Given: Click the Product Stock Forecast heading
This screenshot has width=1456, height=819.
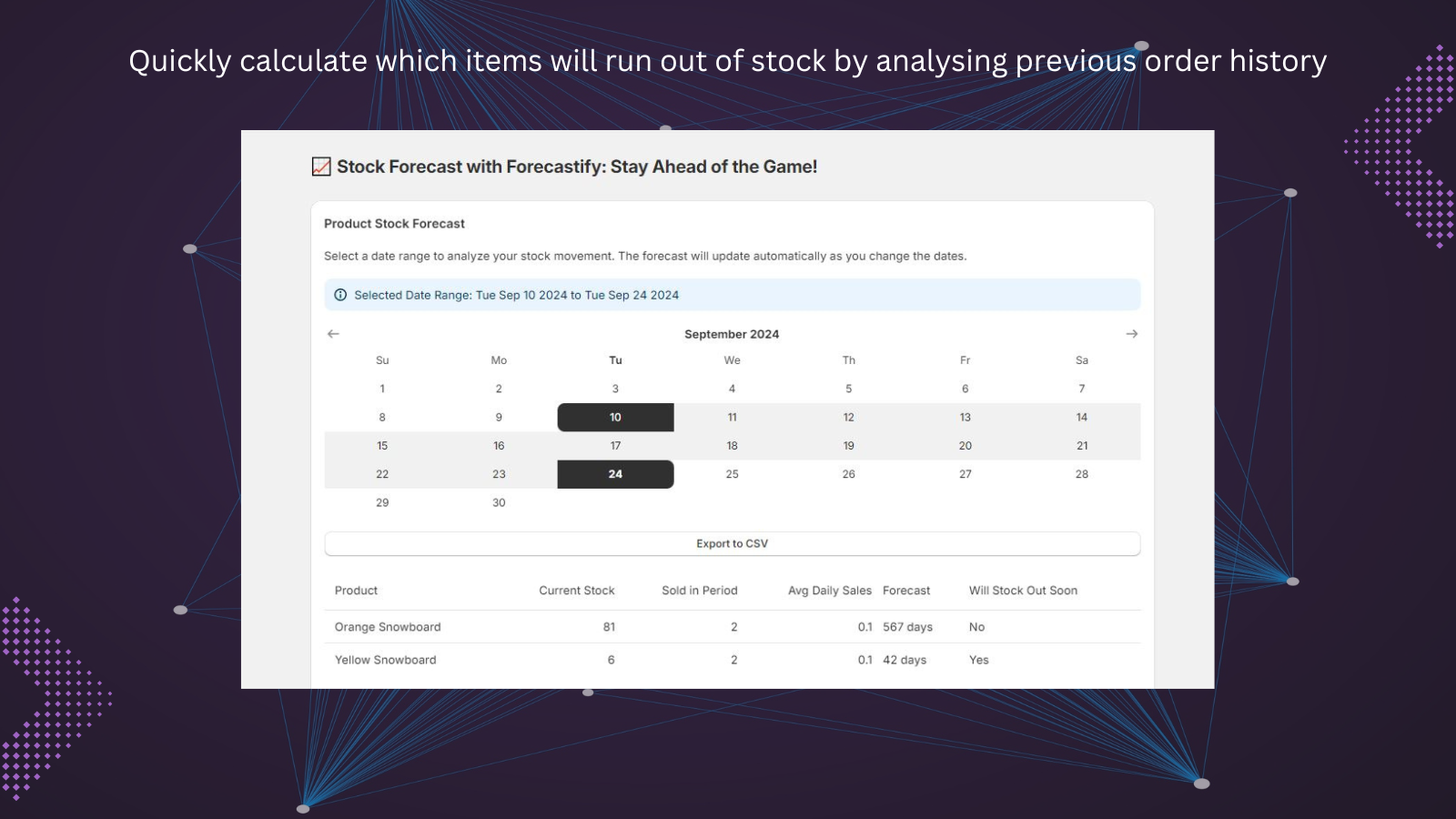Looking at the screenshot, I should click(x=394, y=224).
